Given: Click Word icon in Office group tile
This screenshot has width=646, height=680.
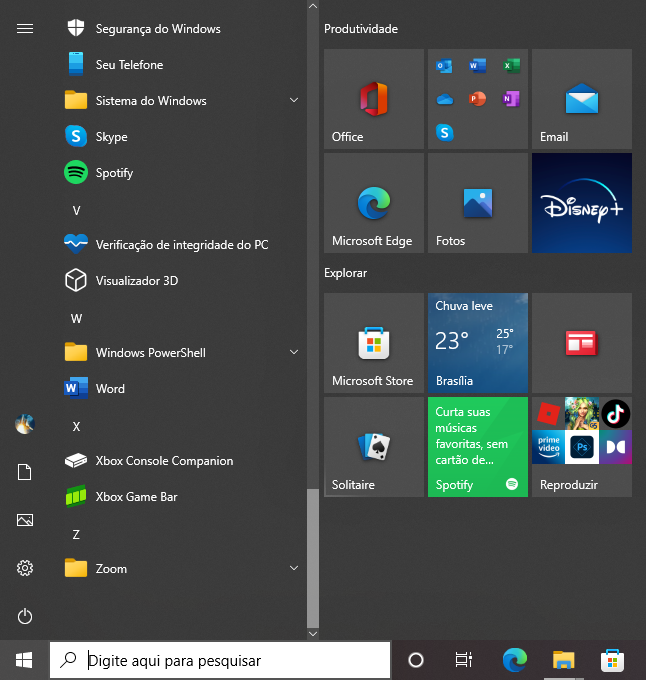Looking at the screenshot, I should coord(478,66).
